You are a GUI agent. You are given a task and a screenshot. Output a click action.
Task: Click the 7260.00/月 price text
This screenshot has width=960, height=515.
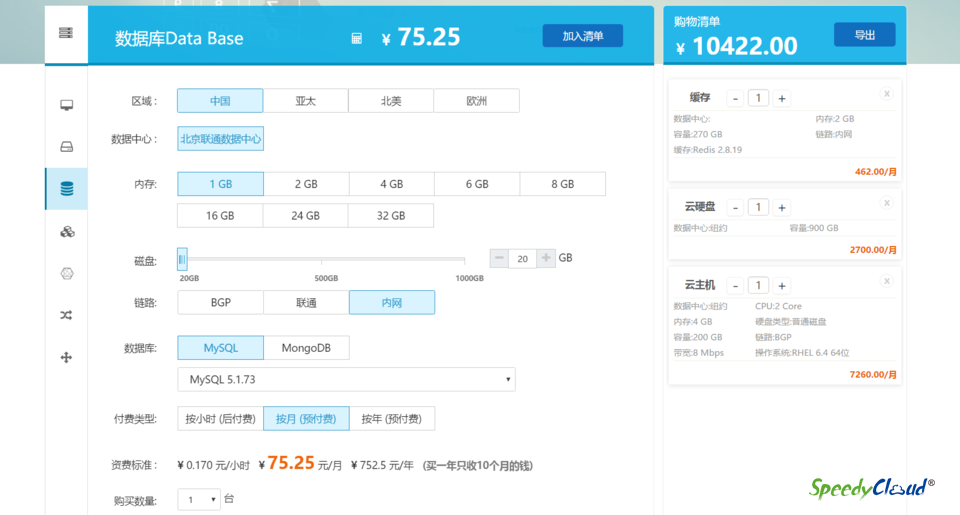coord(873,375)
